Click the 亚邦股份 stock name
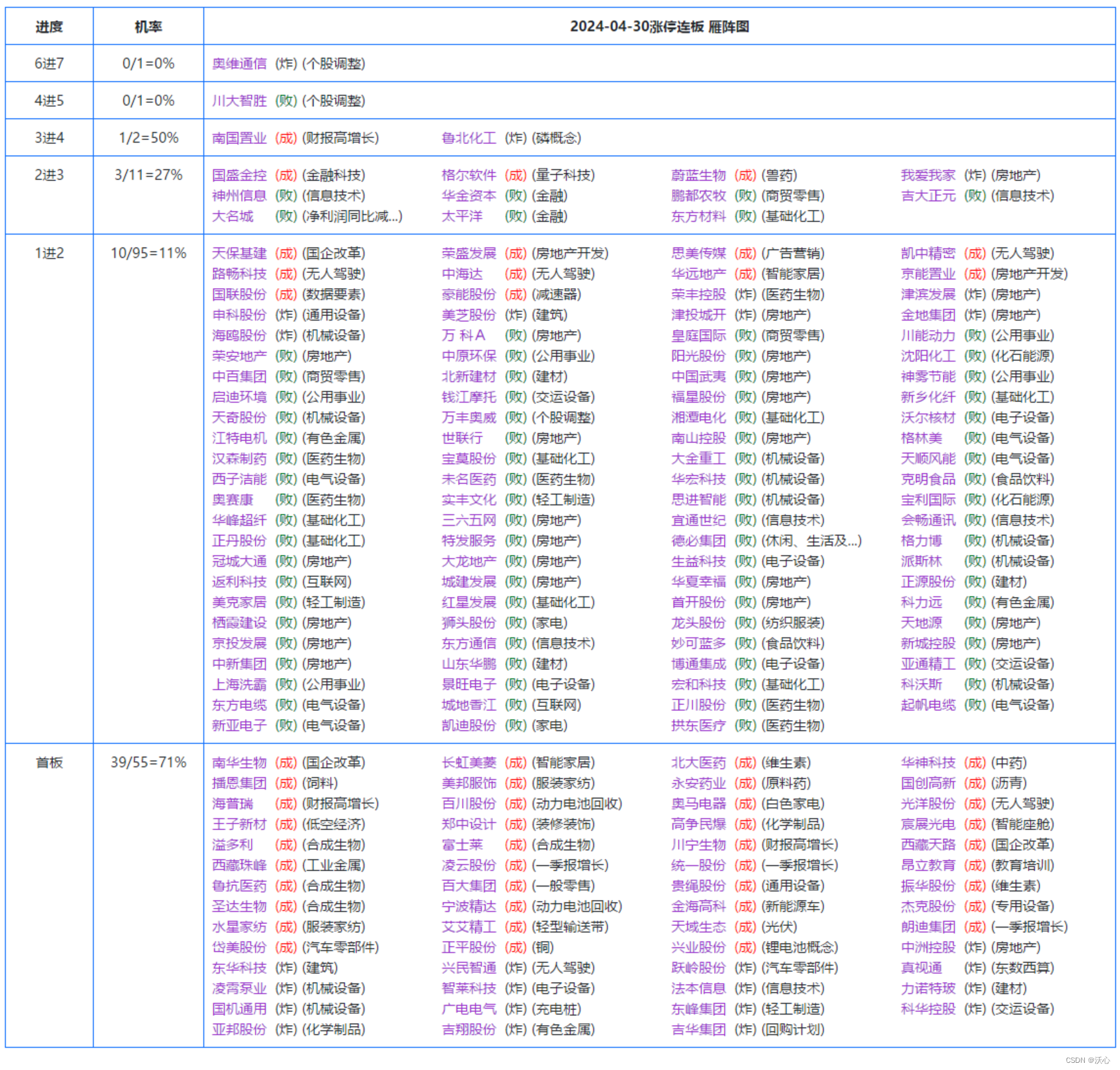 pos(239,1029)
